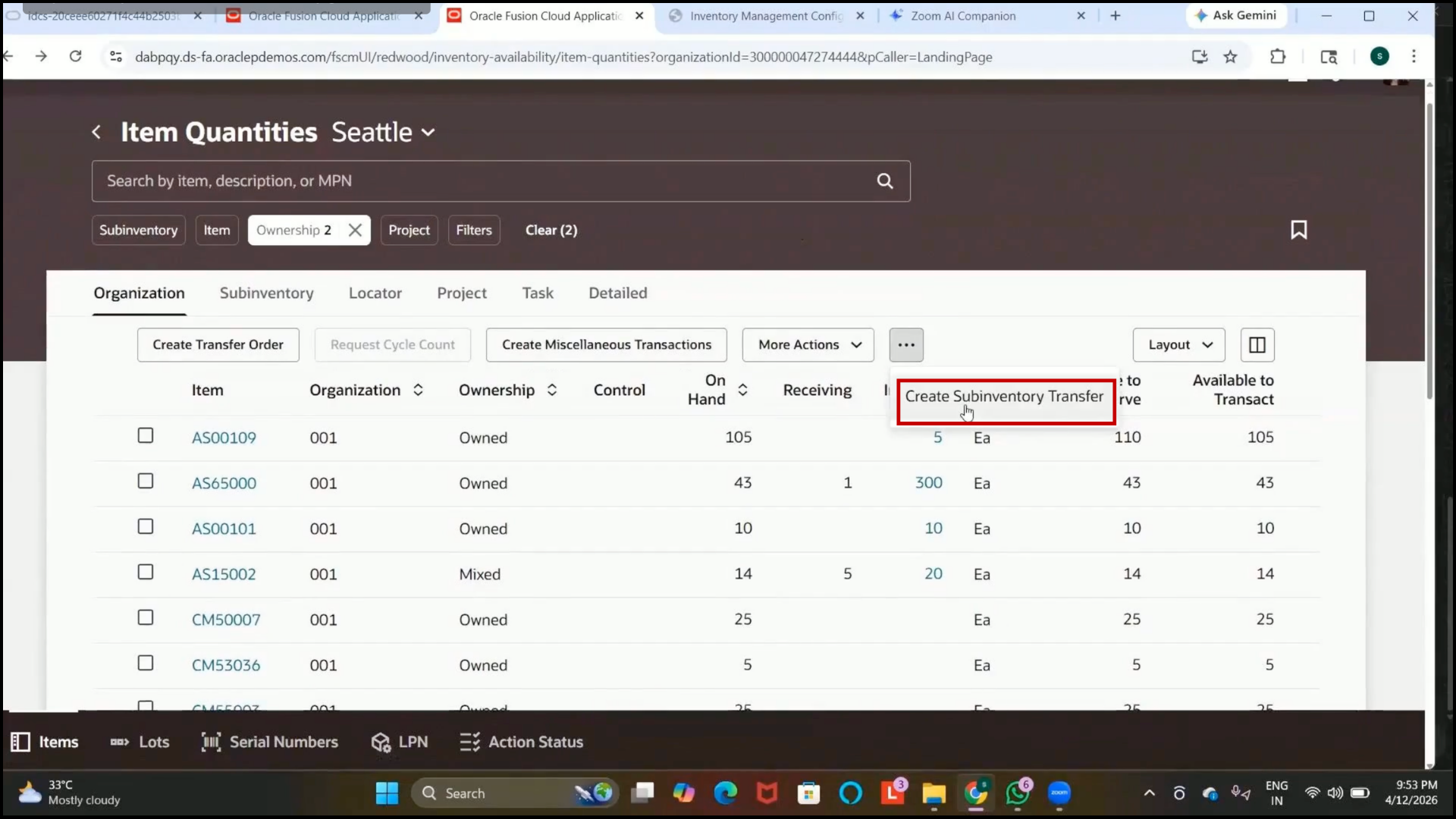Click Clear (2) to reset filters
The image size is (1456, 819).
(x=551, y=230)
